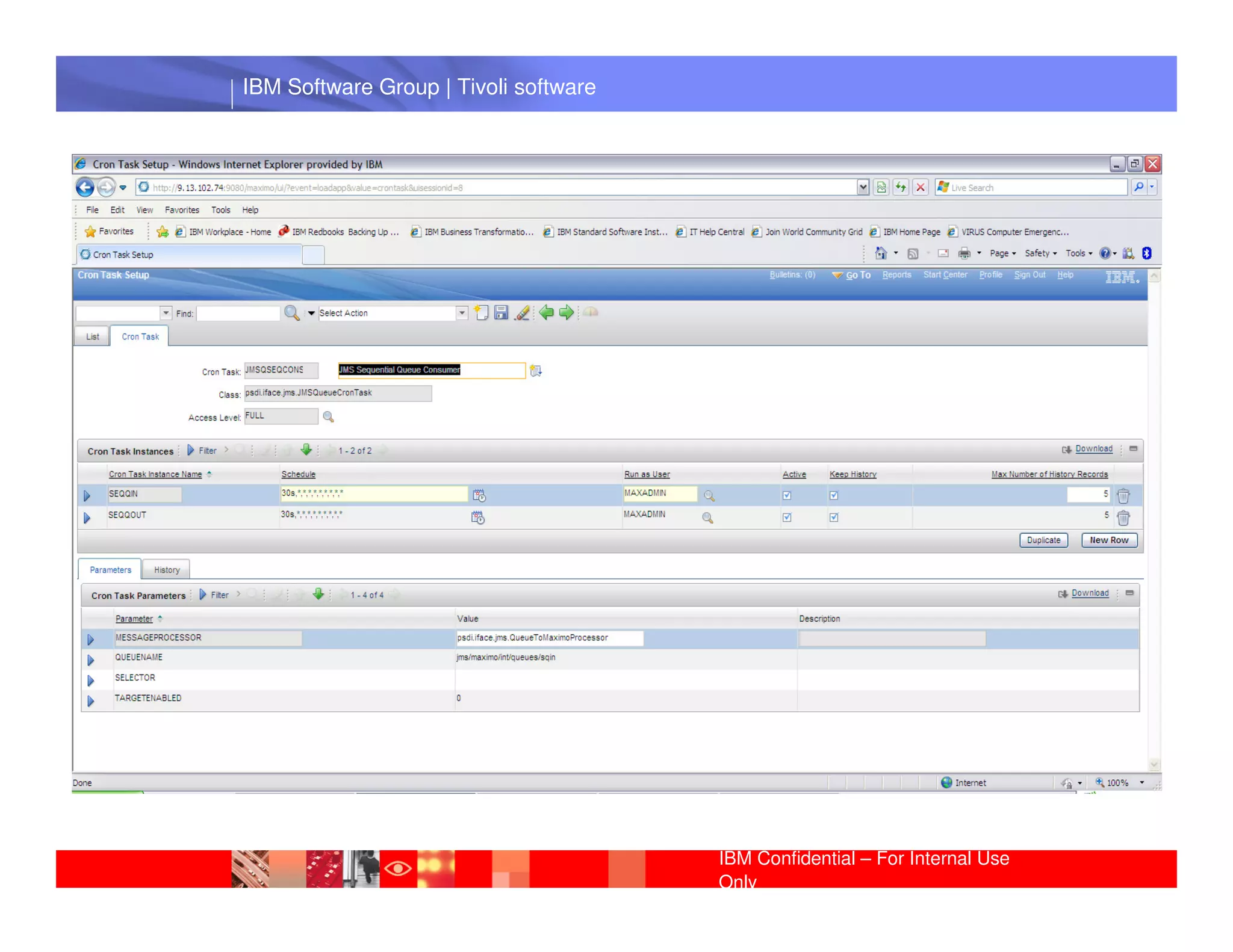This screenshot has height=952, width=1233.
Task: Click the Next Record green arrow
Action: [567, 312]
